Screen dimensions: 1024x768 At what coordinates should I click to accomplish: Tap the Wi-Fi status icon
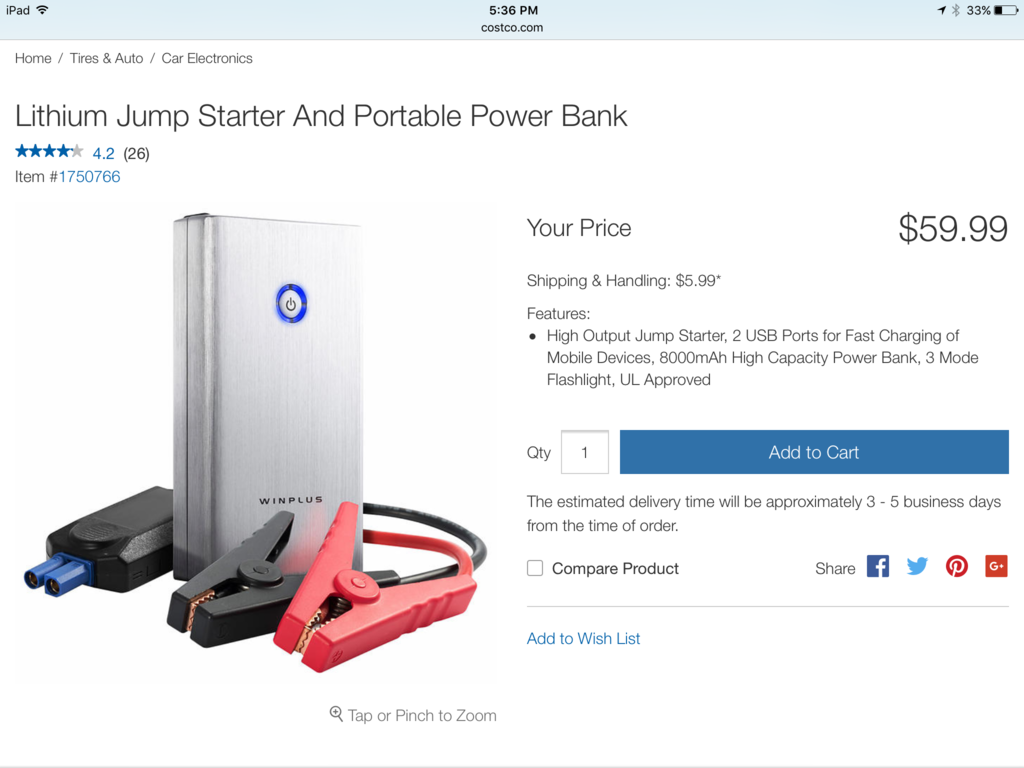pyautogui.click(x=43, y=10)
